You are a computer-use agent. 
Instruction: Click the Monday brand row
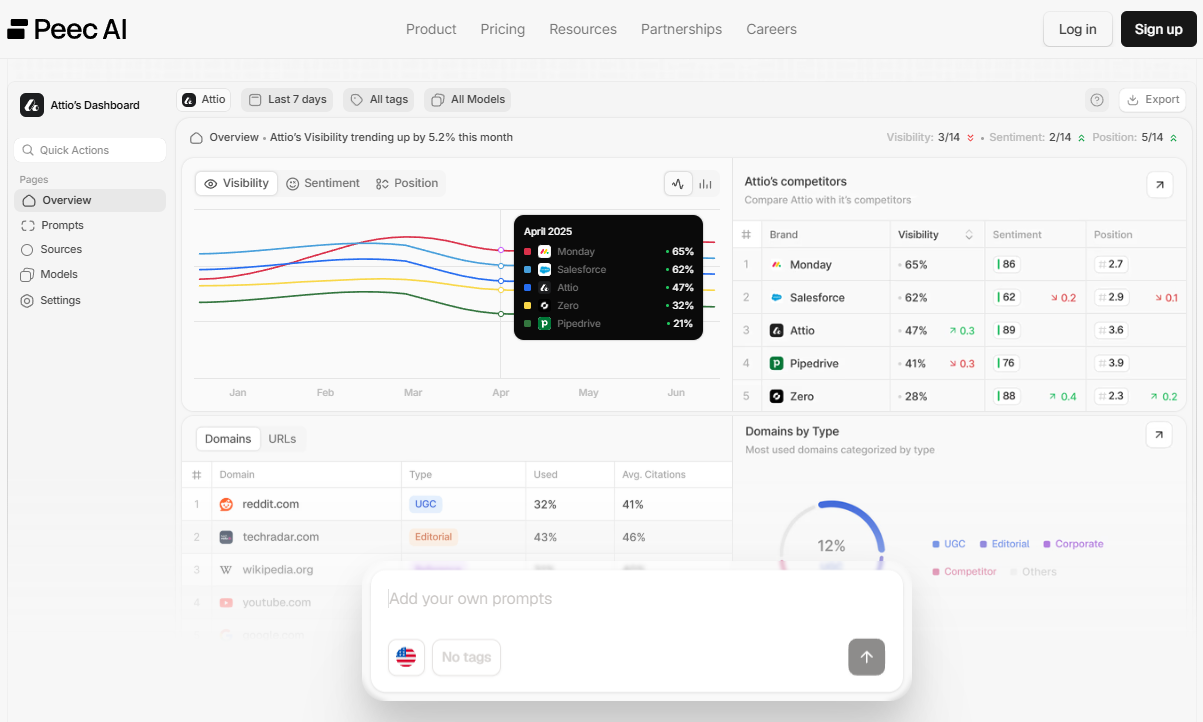coord(960,265)
